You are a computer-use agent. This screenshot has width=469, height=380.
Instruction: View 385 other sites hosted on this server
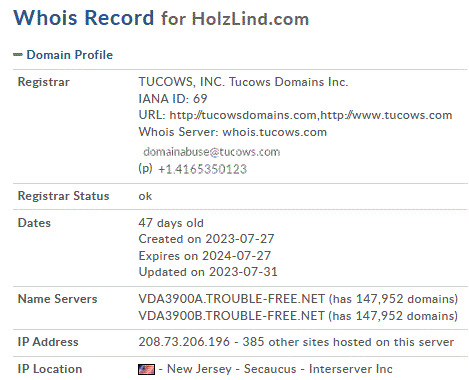[348, 342]
